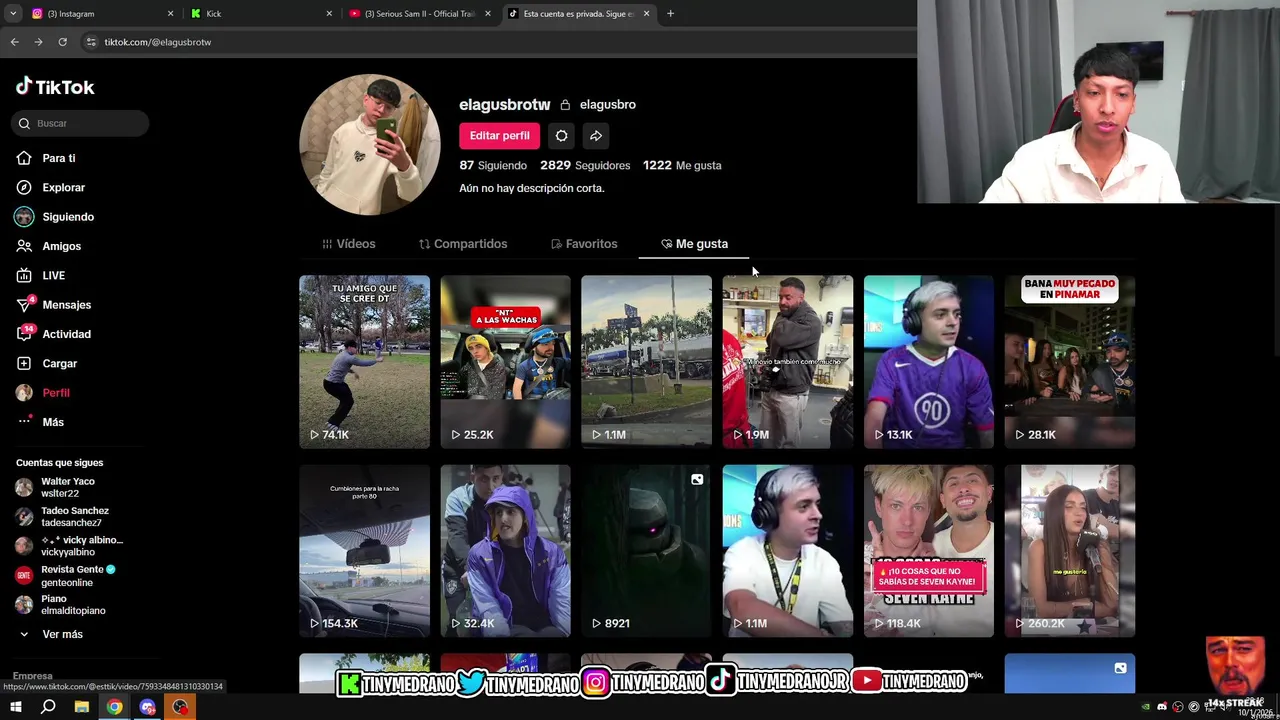Click the profile avatar picture
Viewport: 1280px width, 720px height.
(370, 145)
